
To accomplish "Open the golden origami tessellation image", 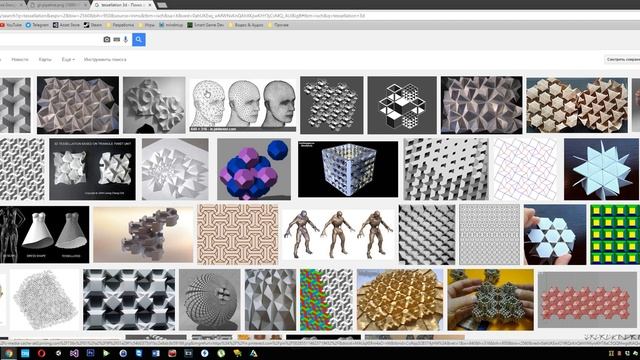I will pyautogui.click(x=400, y=300).
